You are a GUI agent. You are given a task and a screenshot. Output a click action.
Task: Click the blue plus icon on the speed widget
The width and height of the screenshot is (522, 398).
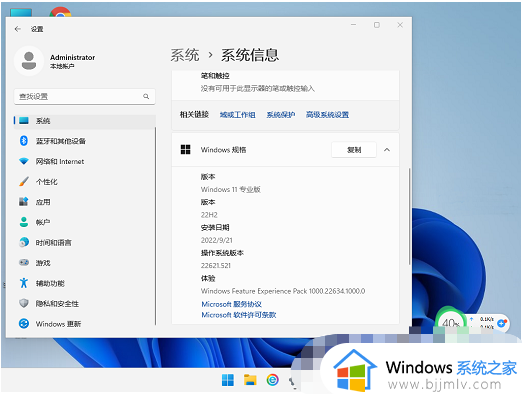pyautogui.click(x=501, y=323)
